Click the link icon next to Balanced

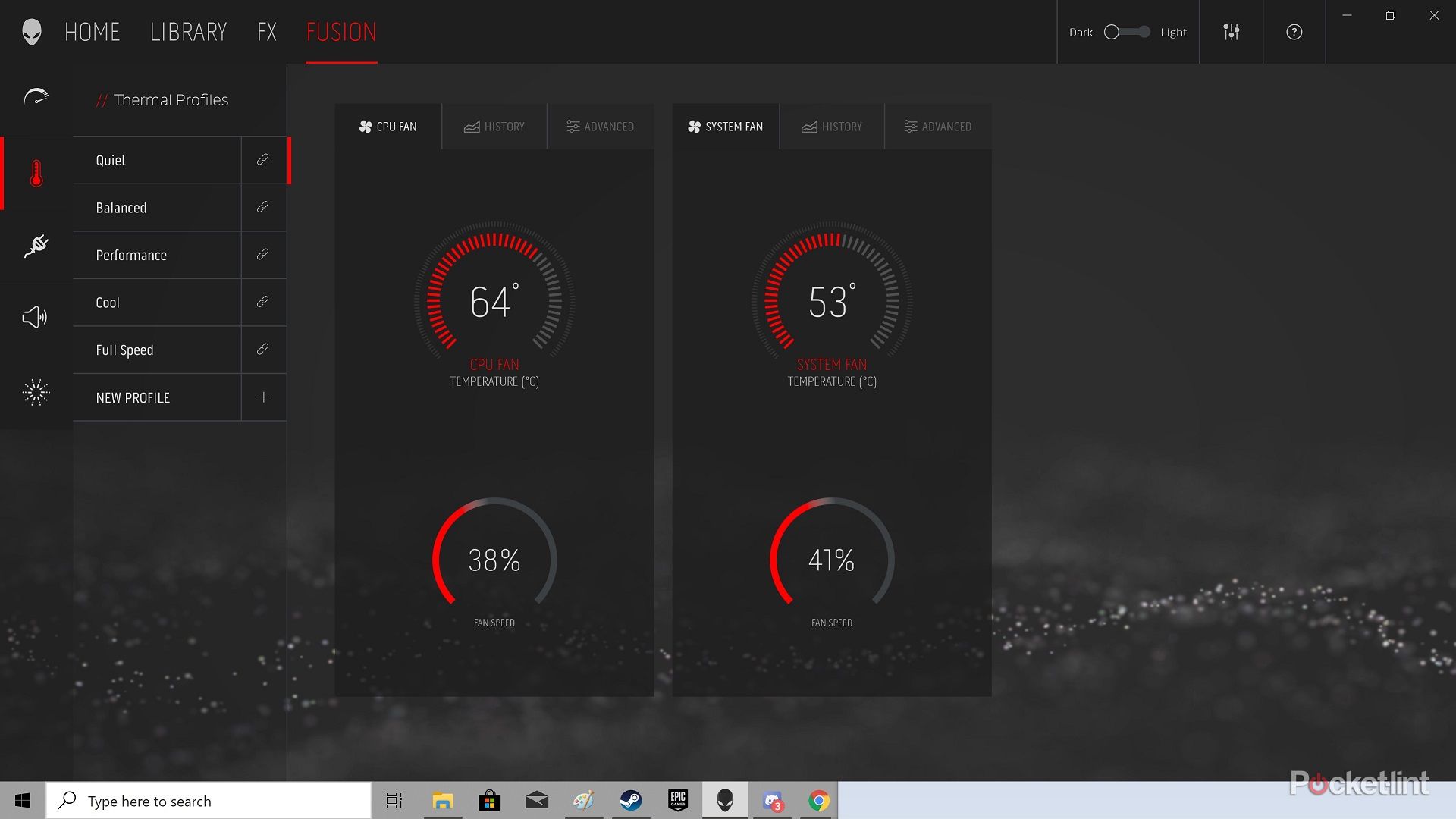click(x=262, y=207)
